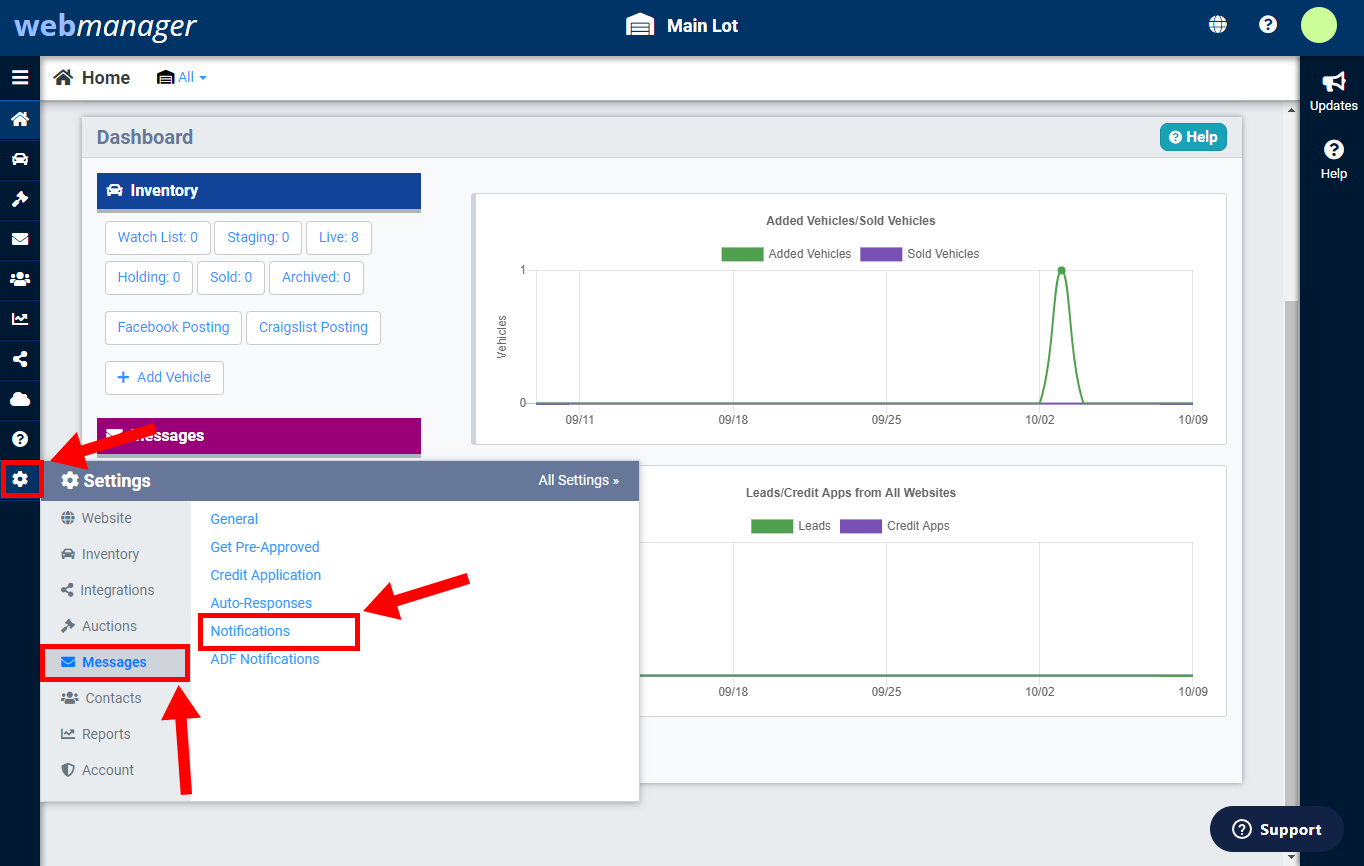1364x866 pixels.
Task: Open Updates megaphone in right panel
Action: (1333, 91)
